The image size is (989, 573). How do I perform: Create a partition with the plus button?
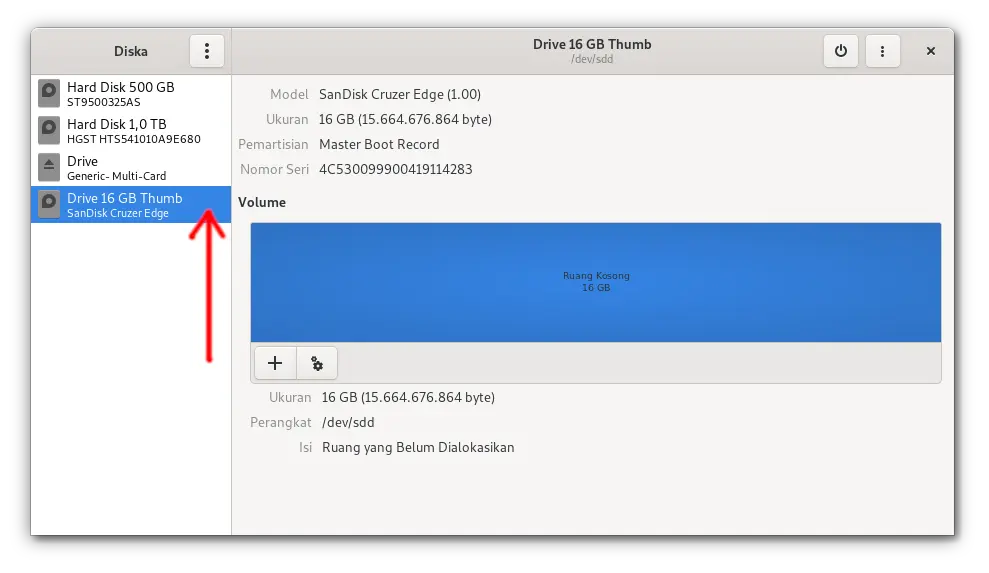[275, 363]
